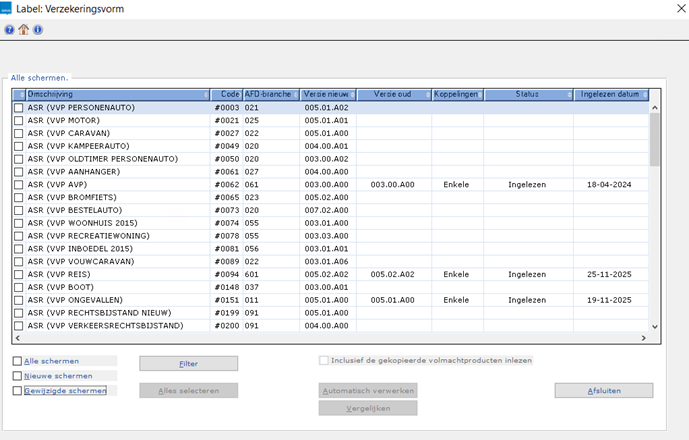Click scroll up arrow of table
Image resolution: width=689 pixels, height=440 pixels.
655,108
